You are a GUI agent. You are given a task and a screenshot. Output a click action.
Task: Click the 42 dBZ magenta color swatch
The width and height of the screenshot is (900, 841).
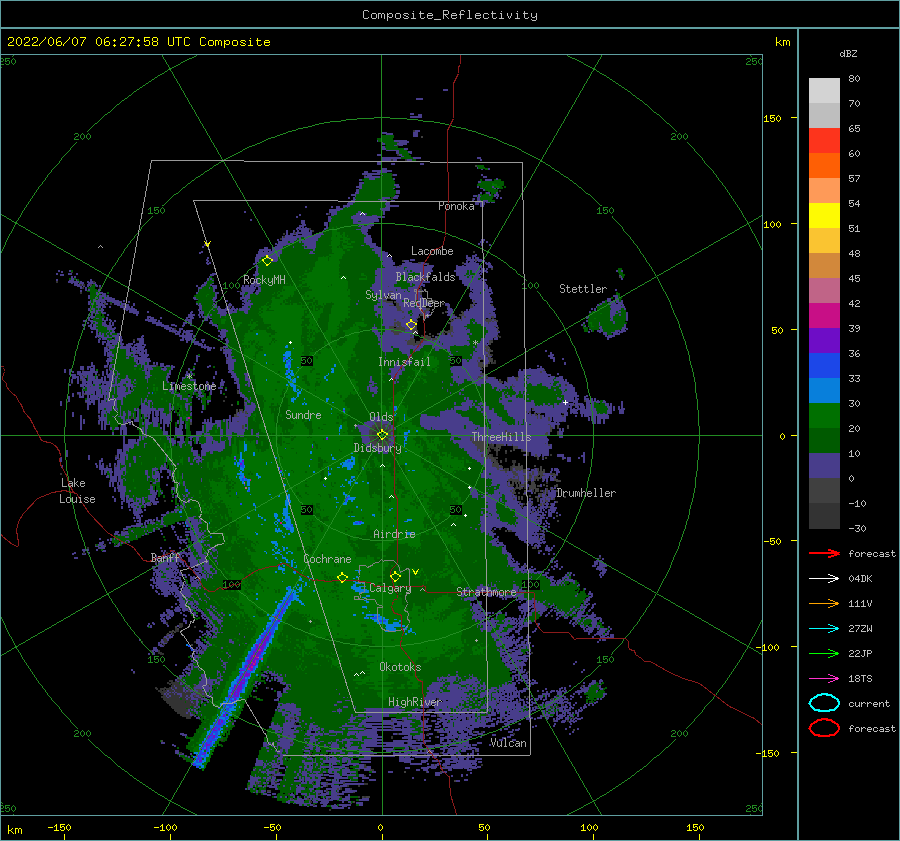click(x=824, y=315)
